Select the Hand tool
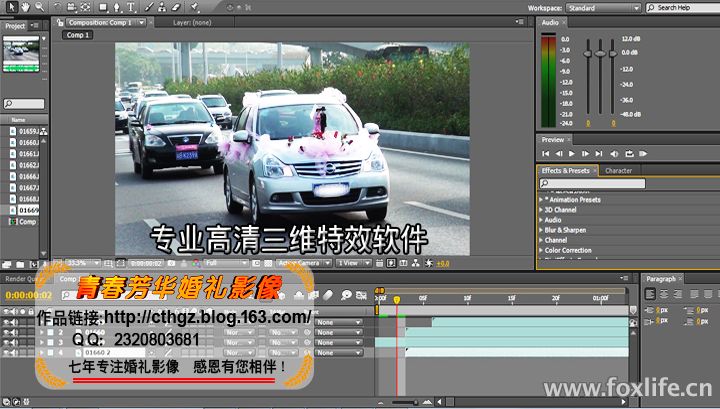720x409 pixels. pos(26,6)
